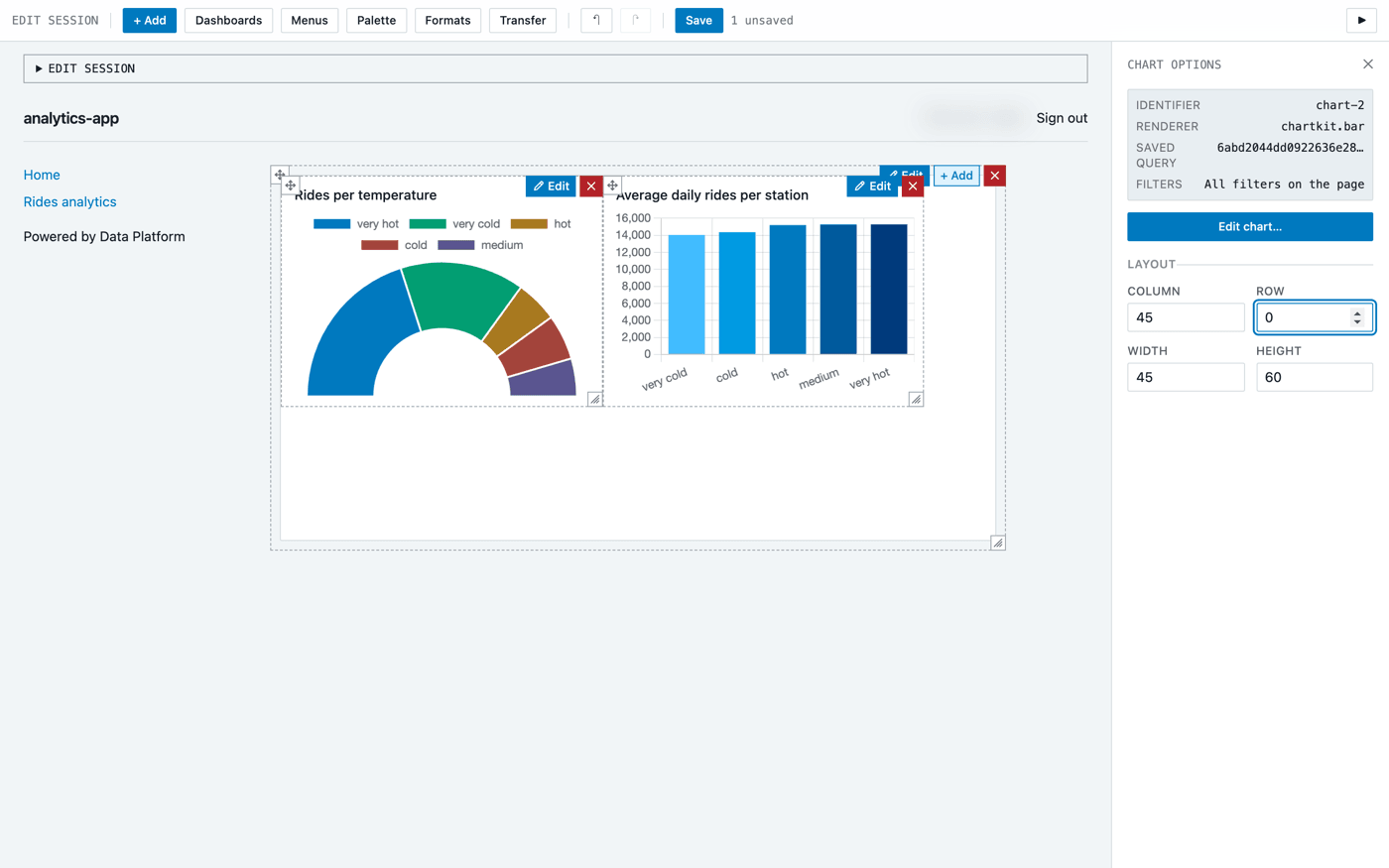Focus the Height input field
The width and height of the screenshot is (1389, 868).
(1315, 377)
